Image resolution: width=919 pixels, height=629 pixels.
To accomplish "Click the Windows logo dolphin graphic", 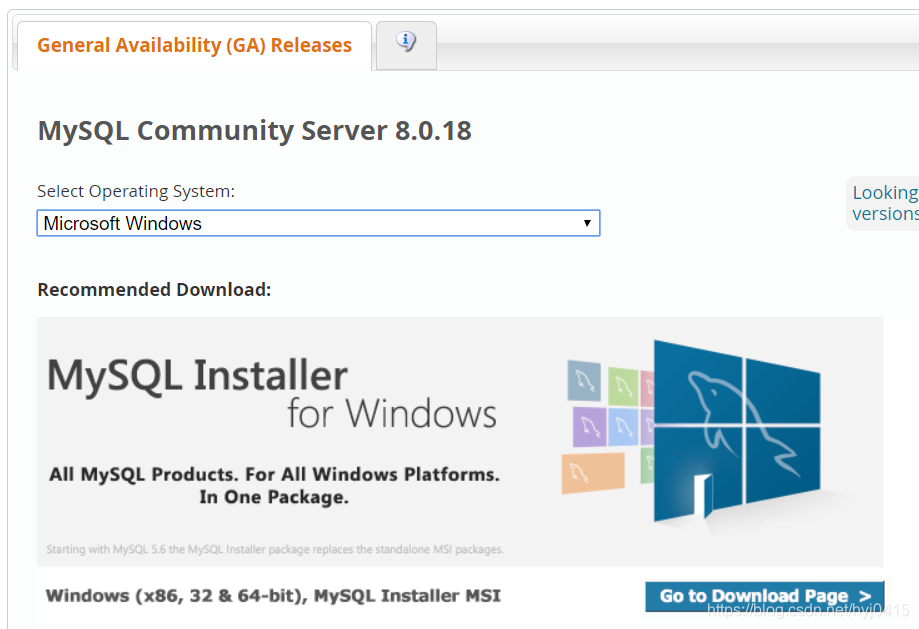I will click(737, 430).
